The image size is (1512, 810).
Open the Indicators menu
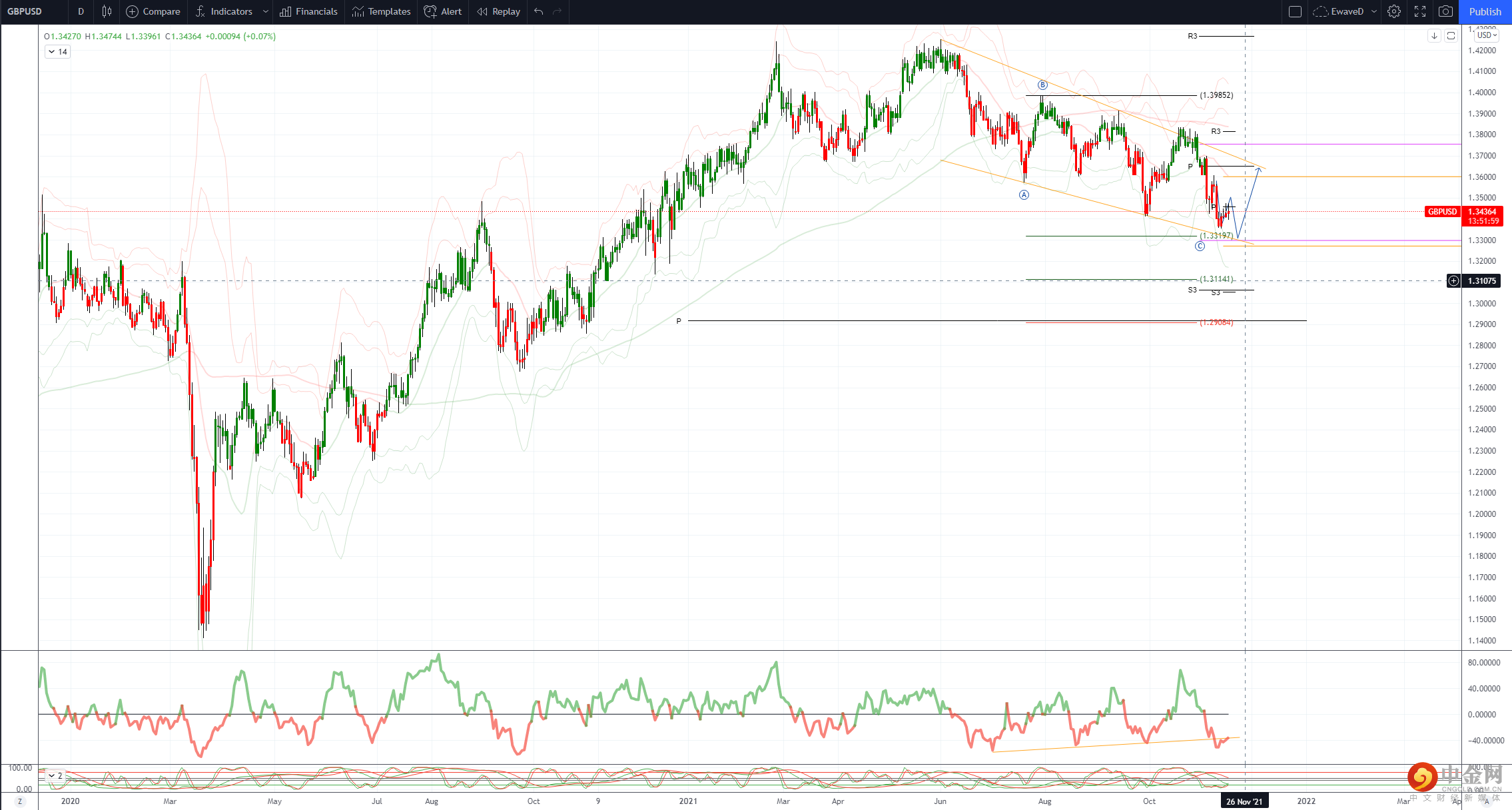pos(224,11)
